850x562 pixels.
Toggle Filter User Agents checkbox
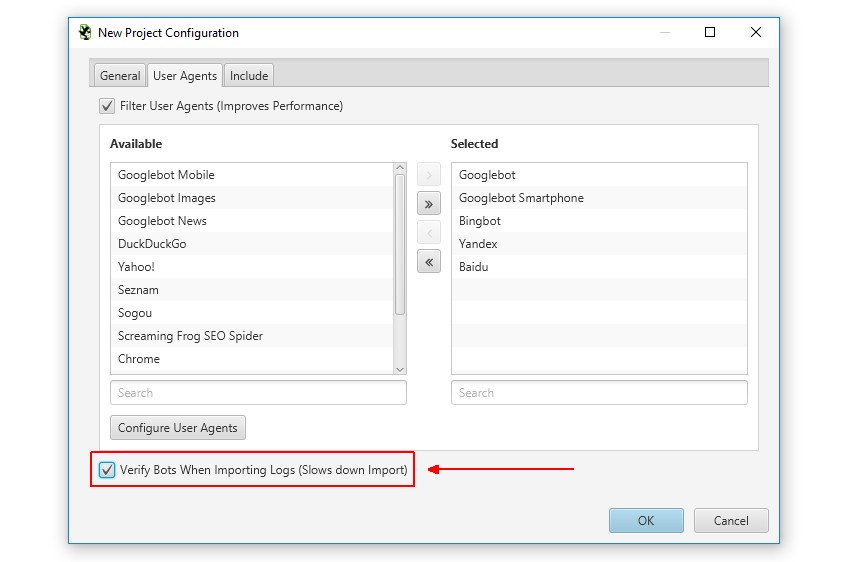coord(107,106)
